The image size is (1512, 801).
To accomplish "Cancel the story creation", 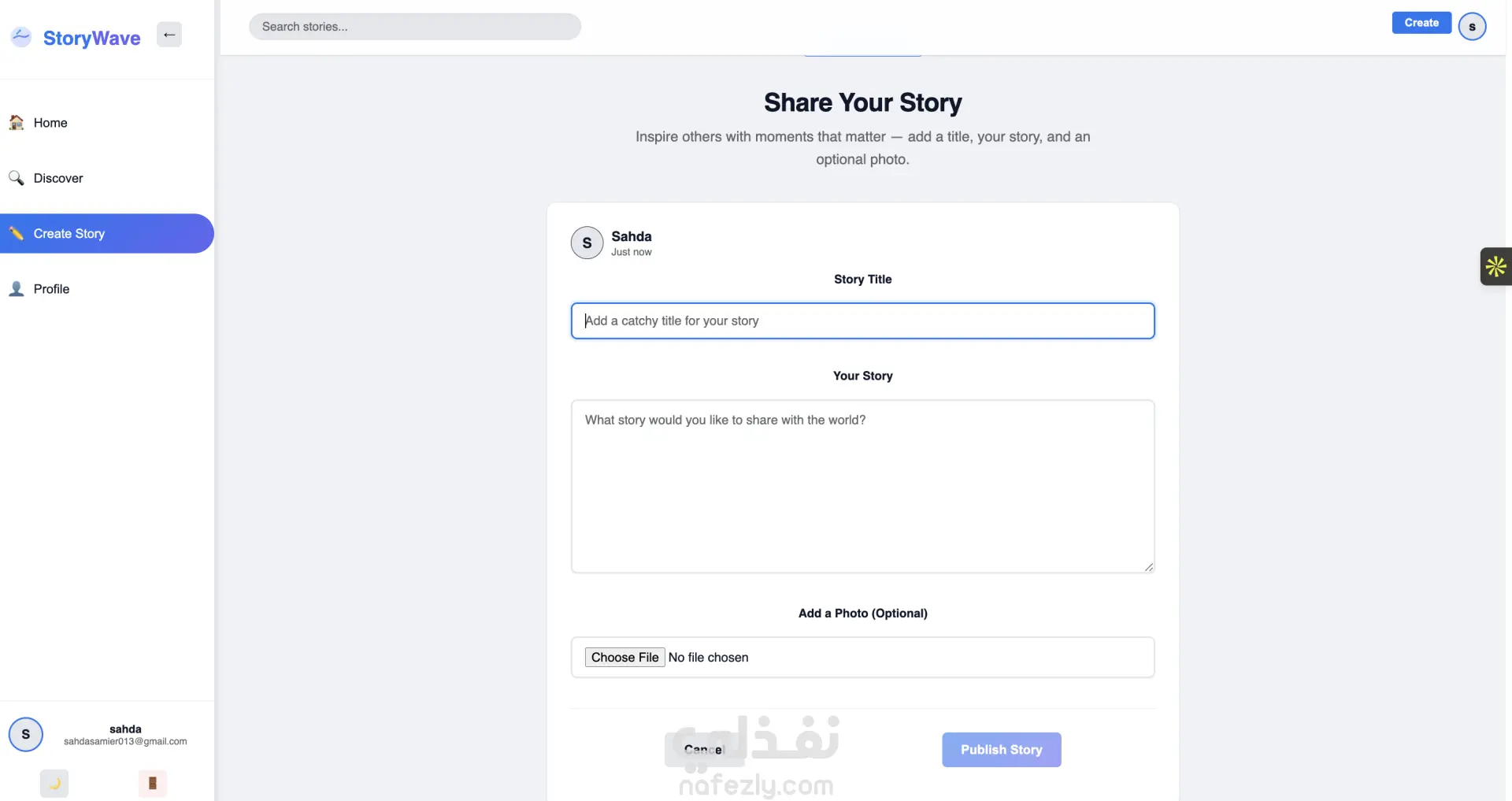I will (703, 750).
